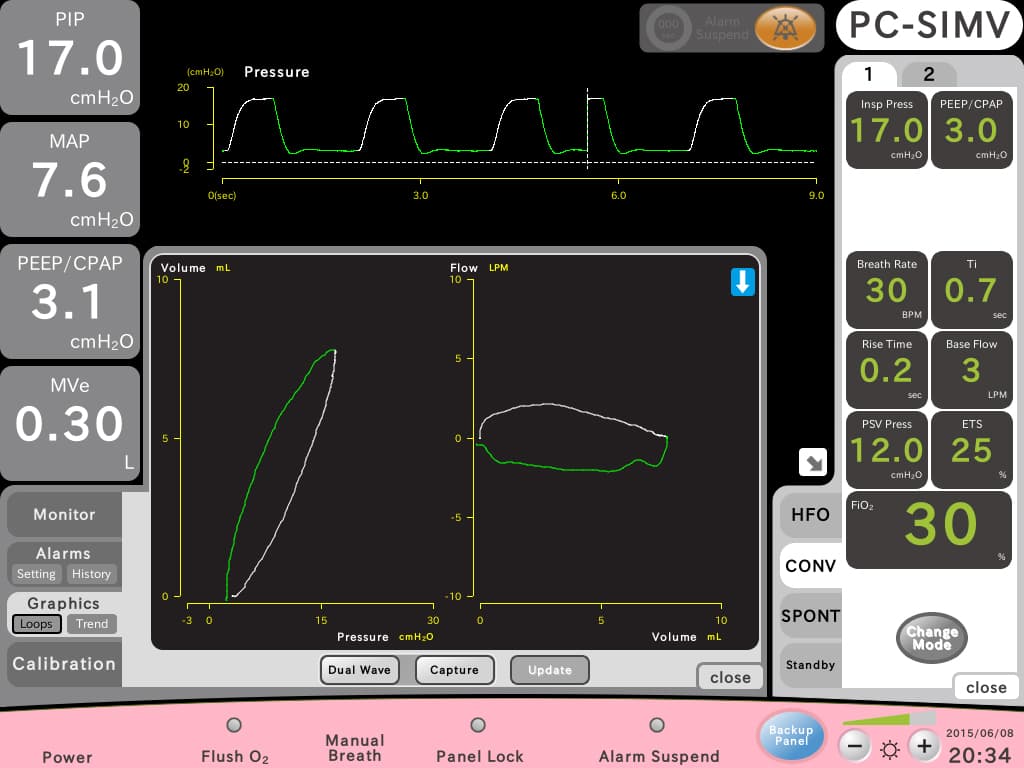Click the sun brightness icon

[x=889, y=748]
